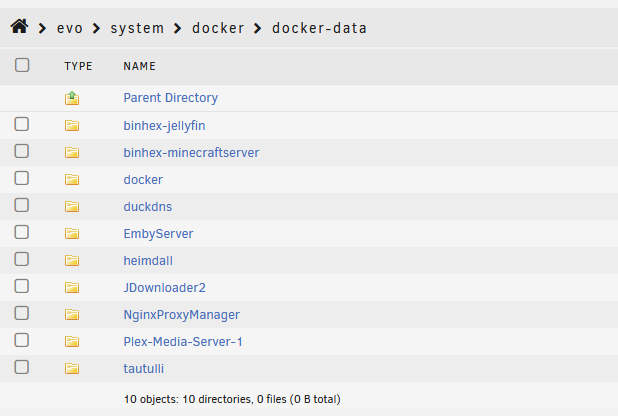Select checkbox for docker folder row
This screenshot has height=416, width=618.
[x=22, y=178]
